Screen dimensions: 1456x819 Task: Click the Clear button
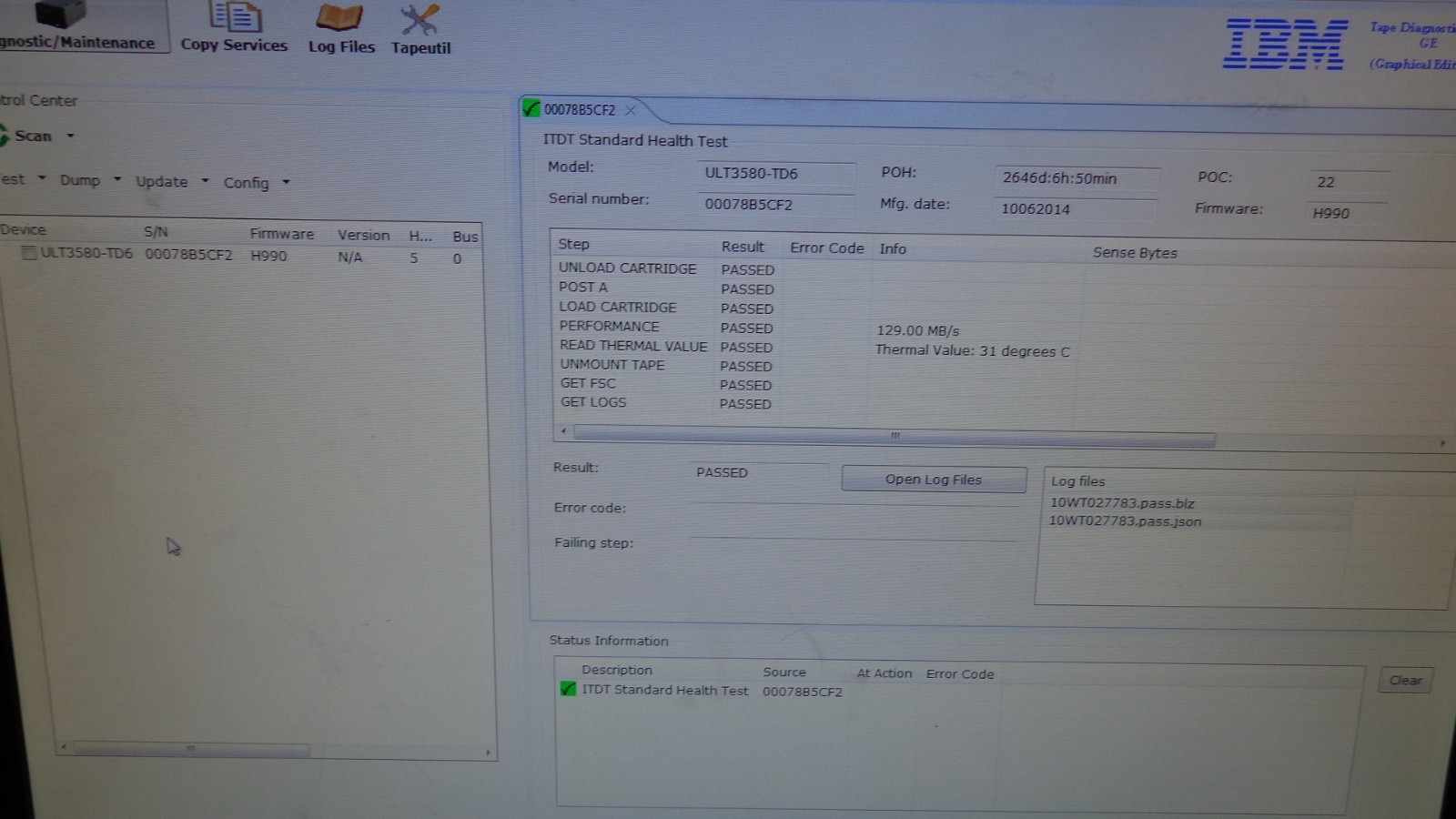[x=1406, y=680]
